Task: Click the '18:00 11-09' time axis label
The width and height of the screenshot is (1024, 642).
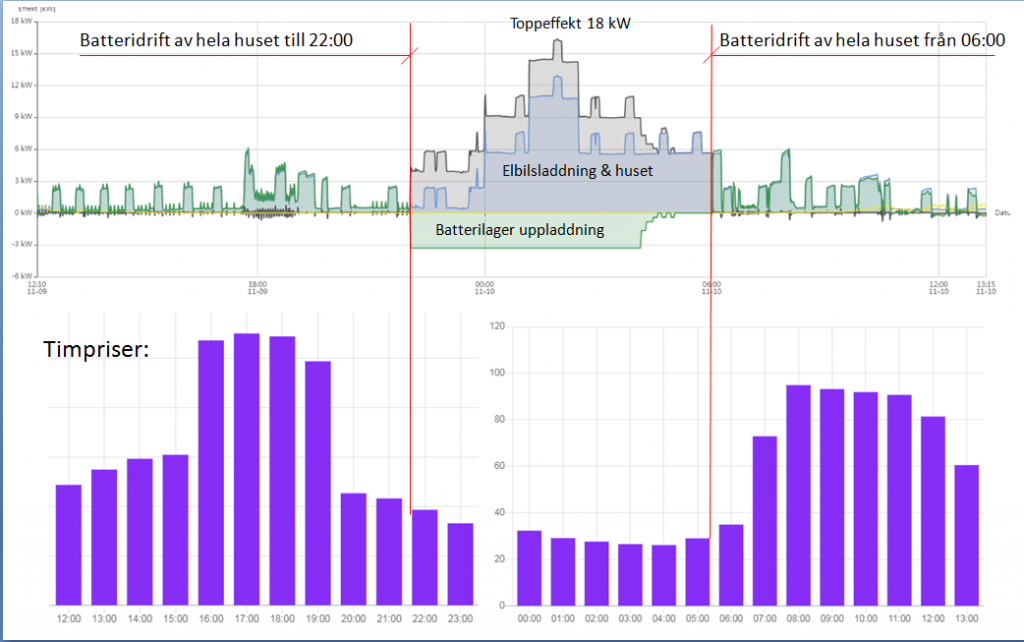Action: tap(257, 288)
